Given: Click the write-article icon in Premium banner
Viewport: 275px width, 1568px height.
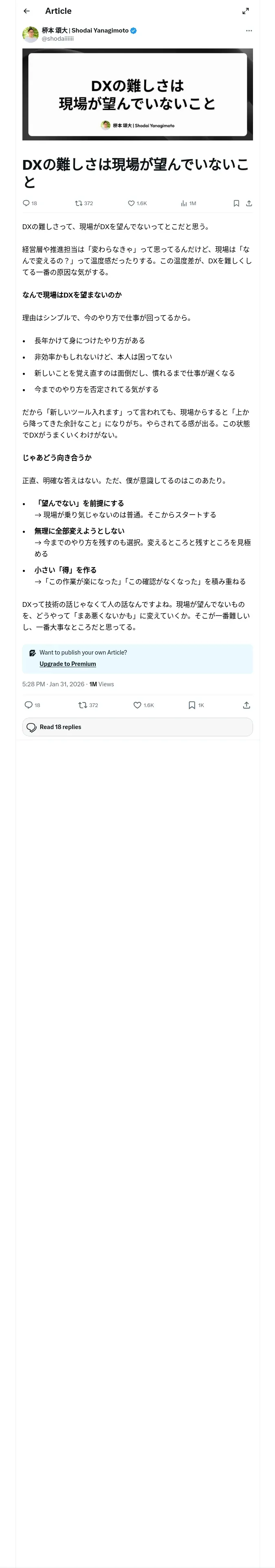Looking at the screenshot, I should [x=32, y=653].
